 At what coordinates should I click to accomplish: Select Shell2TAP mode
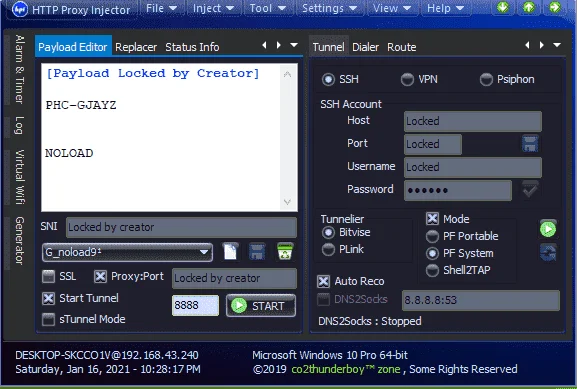click(x=432, y=270)
